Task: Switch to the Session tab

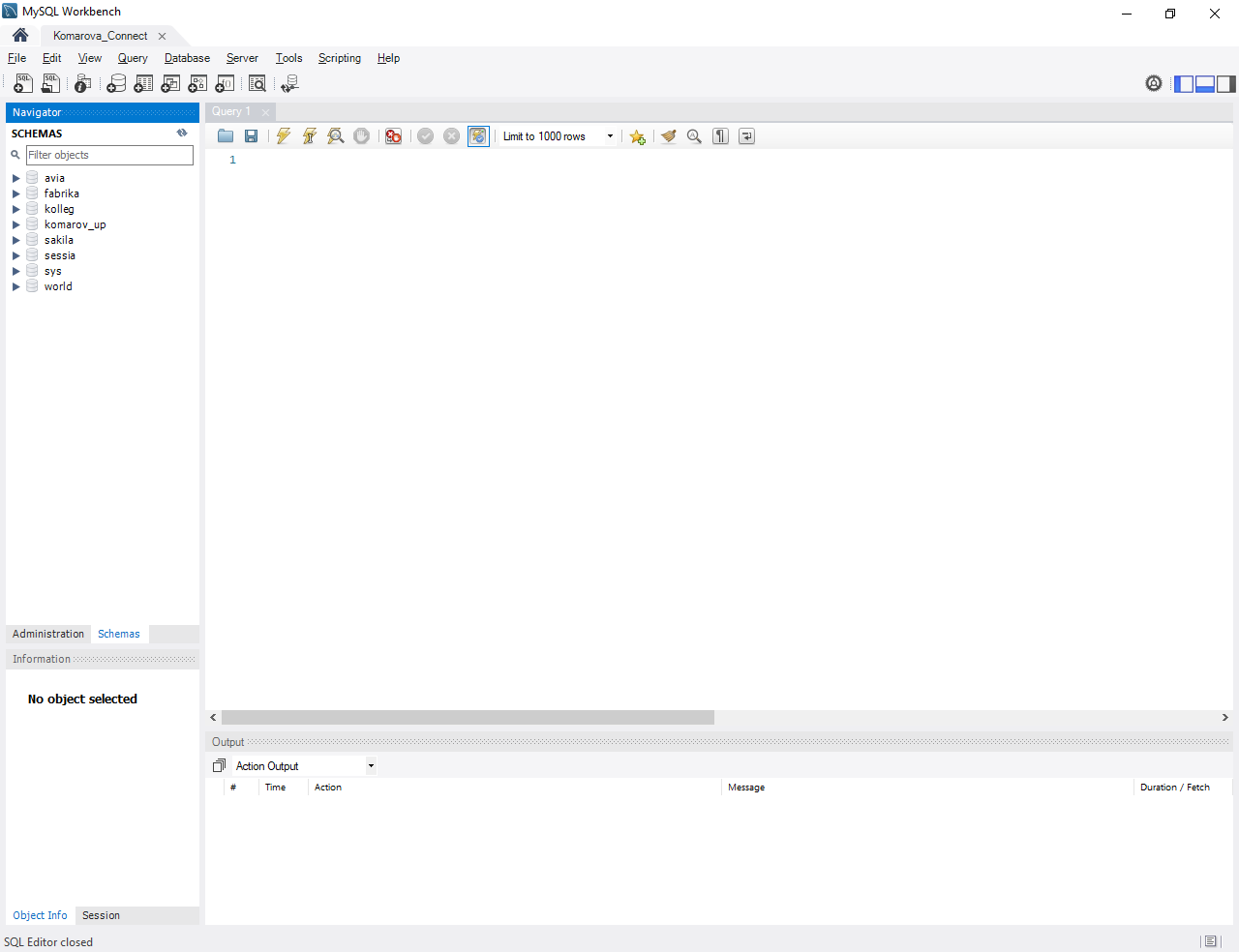Action: [x=101, y=915]
